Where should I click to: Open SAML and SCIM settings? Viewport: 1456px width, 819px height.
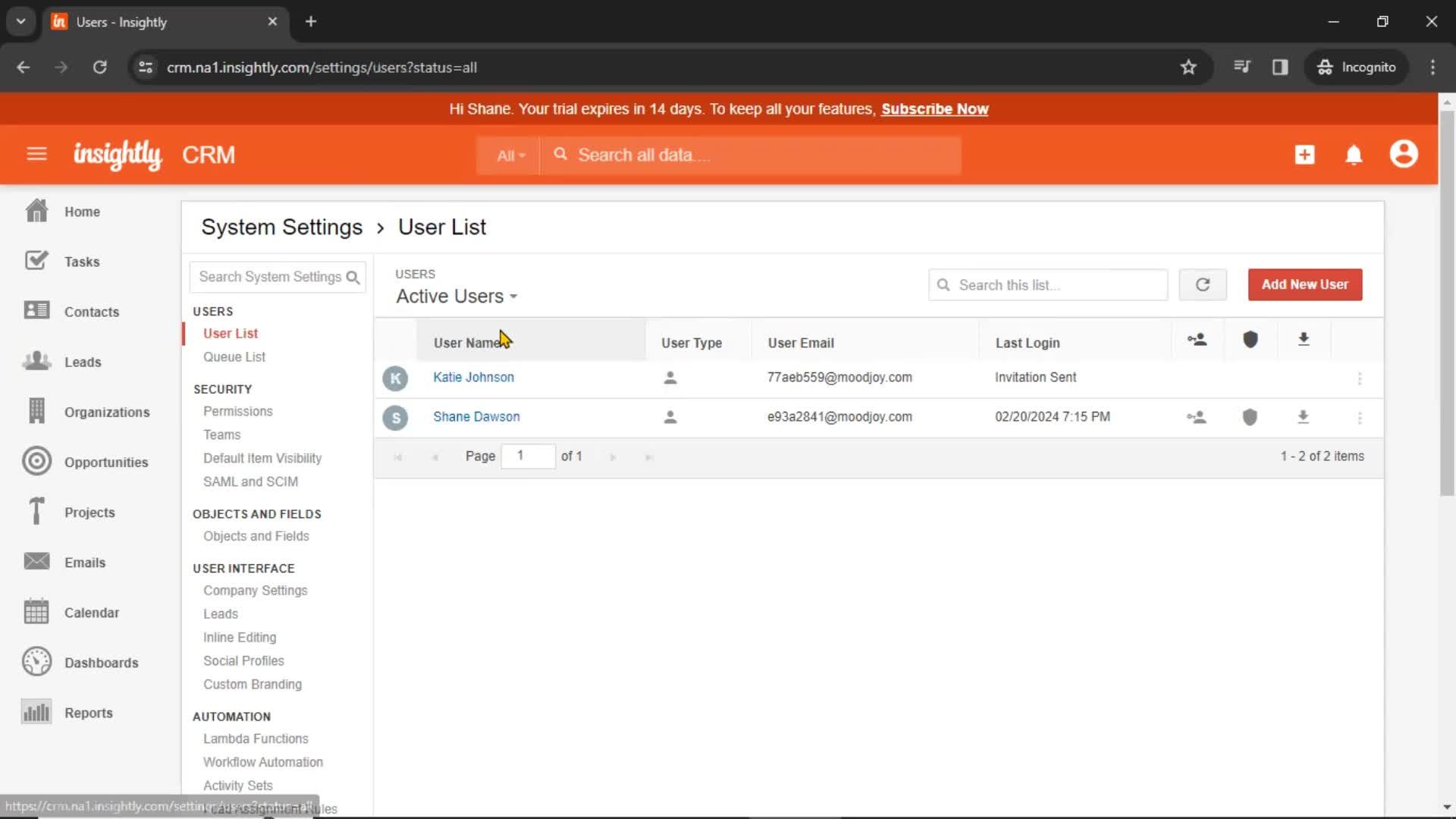250,482
